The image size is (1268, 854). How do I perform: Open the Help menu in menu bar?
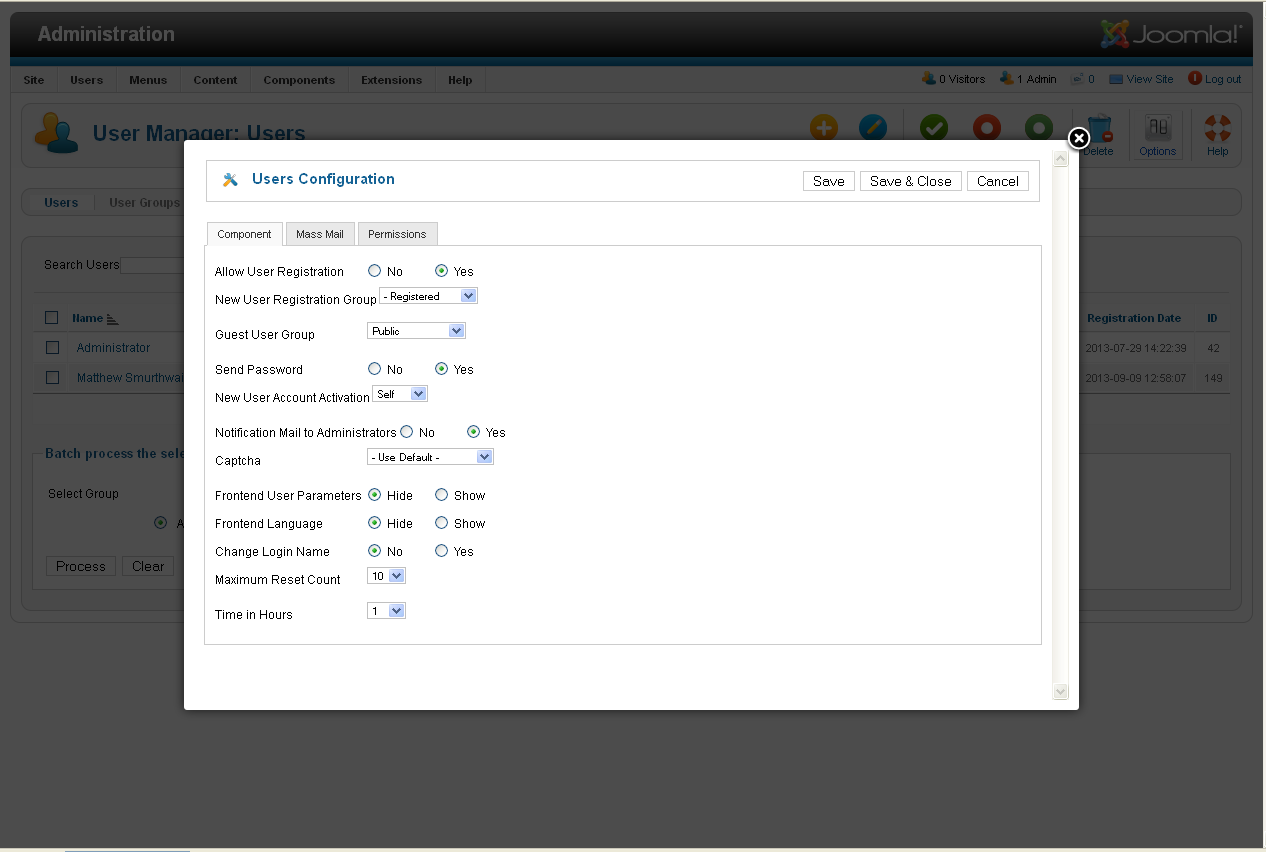pyautogui.click(x=460, y=80)
